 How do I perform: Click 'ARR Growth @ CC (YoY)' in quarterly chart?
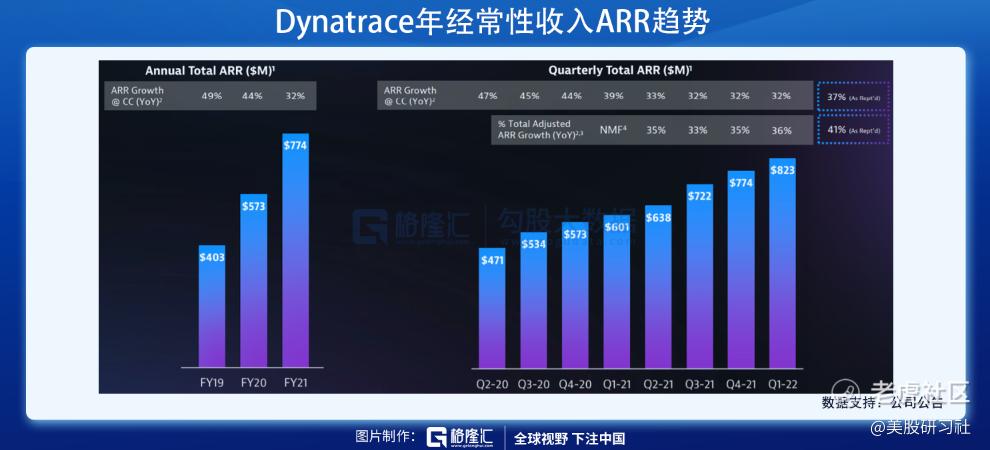(410, 95)
